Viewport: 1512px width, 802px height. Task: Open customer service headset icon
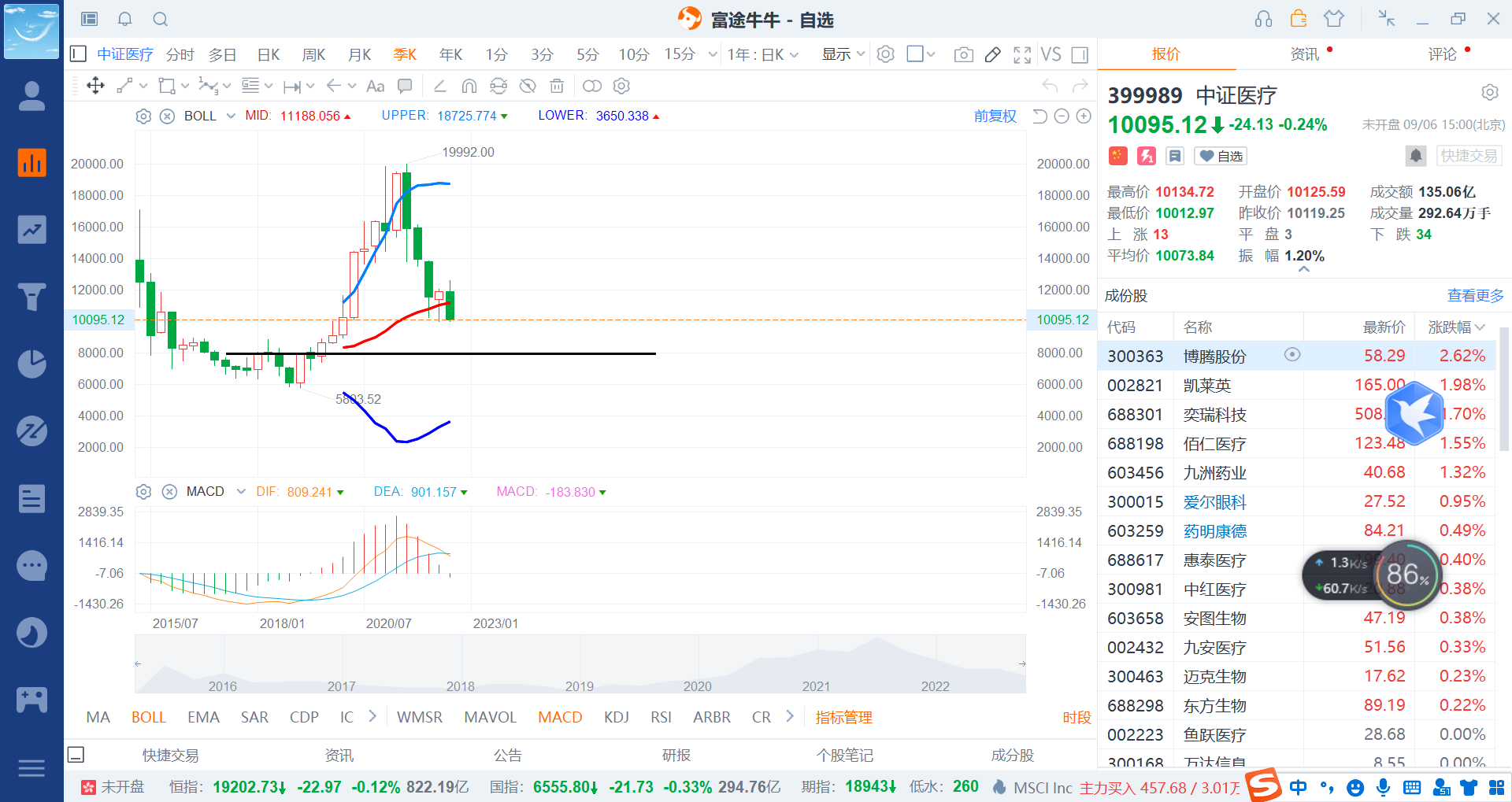1264,19
